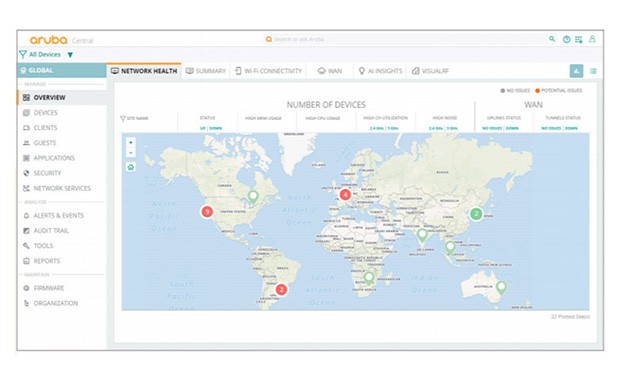620x388 pixels.
Task: Click the green cluster marker showing 2
Action: [x=476, y=214]
